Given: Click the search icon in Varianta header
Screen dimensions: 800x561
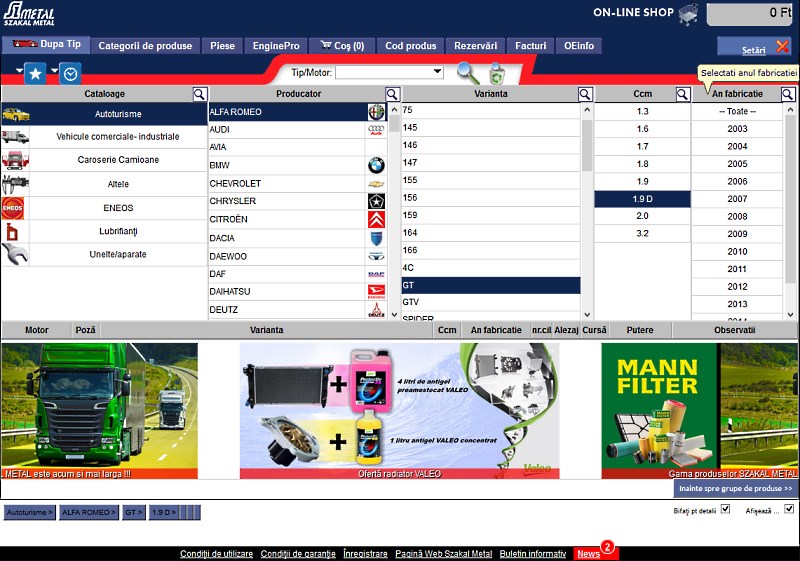Looking at the screenshot, I should (585, 94).
